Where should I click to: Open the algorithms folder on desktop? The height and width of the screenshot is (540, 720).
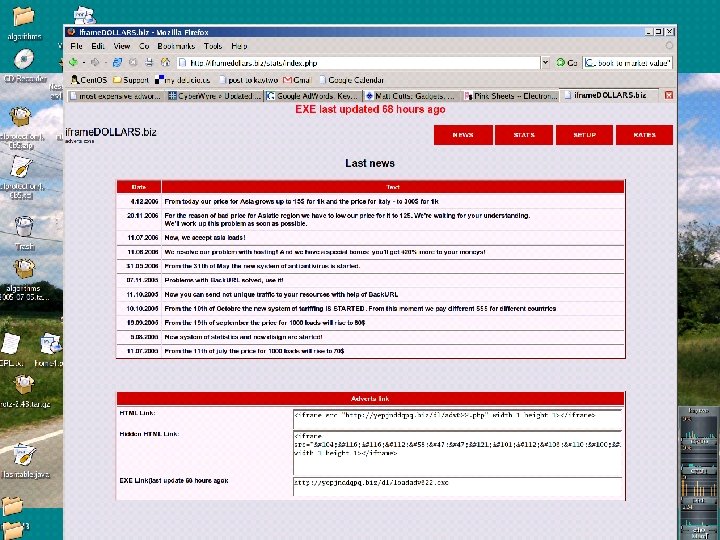coord(24,23)
